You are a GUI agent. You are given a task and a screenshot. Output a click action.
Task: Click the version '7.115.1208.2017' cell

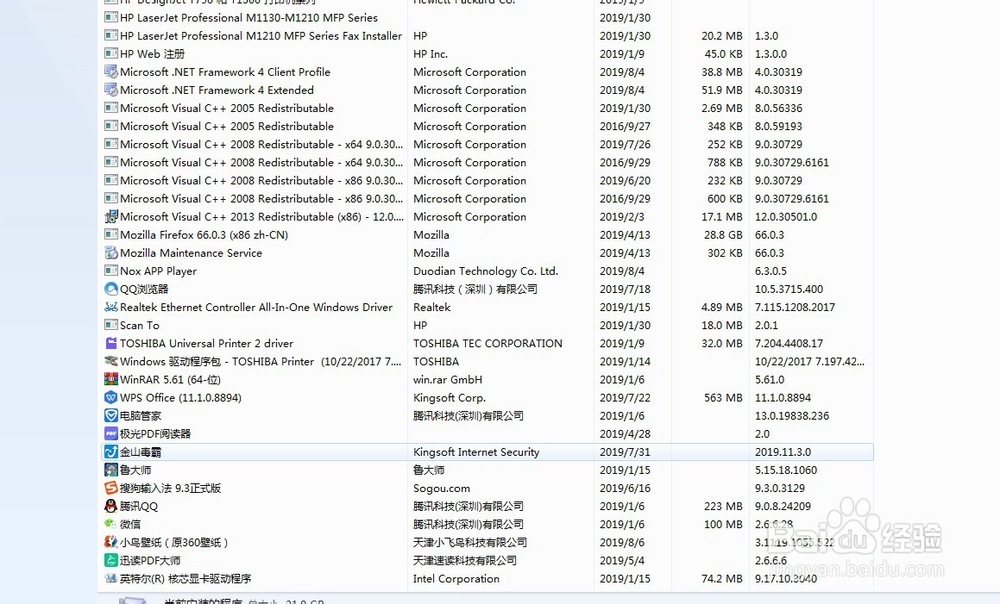(x=795, y=307)
